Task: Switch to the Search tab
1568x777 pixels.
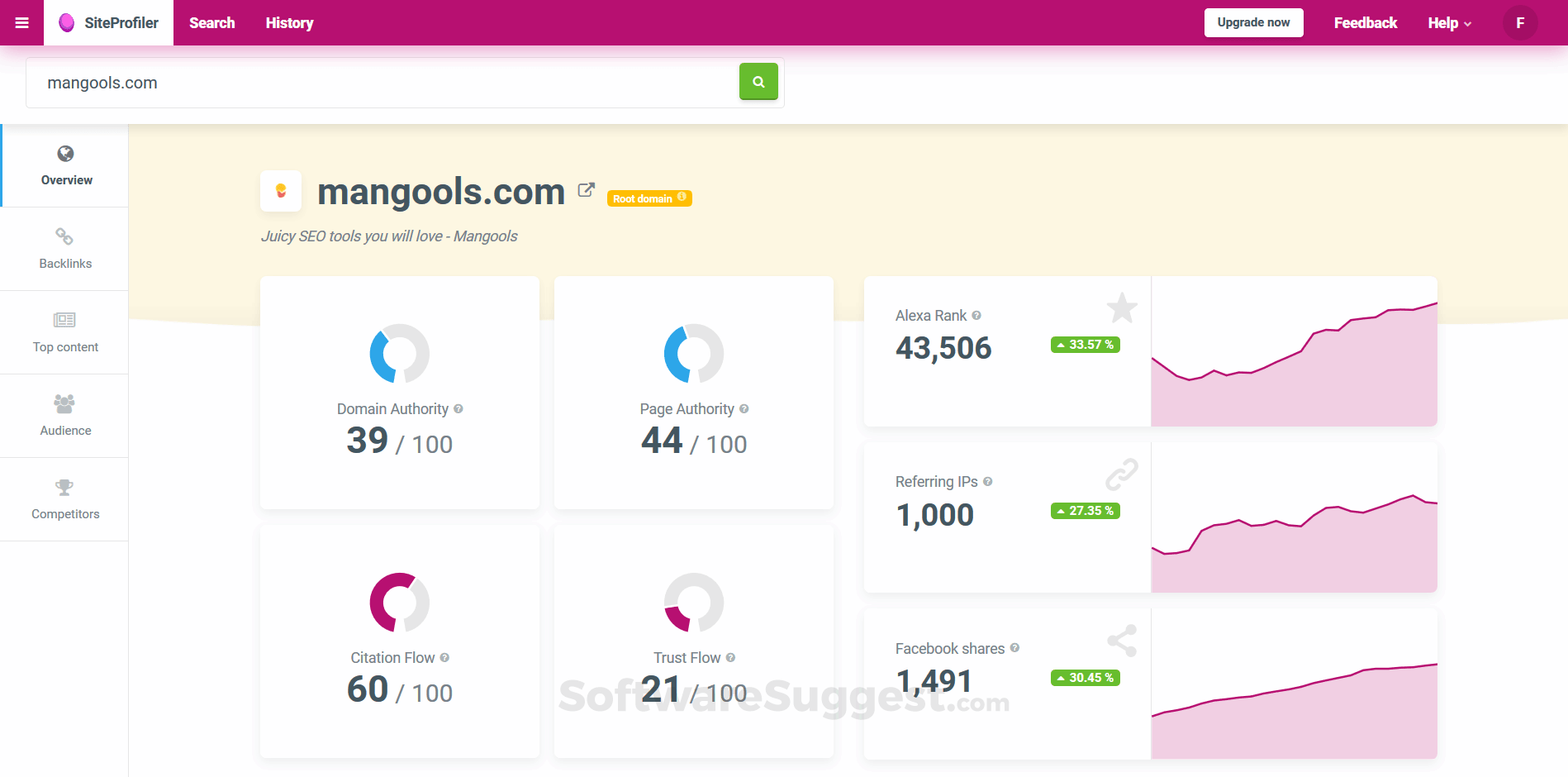Action: tap(211, 22)
